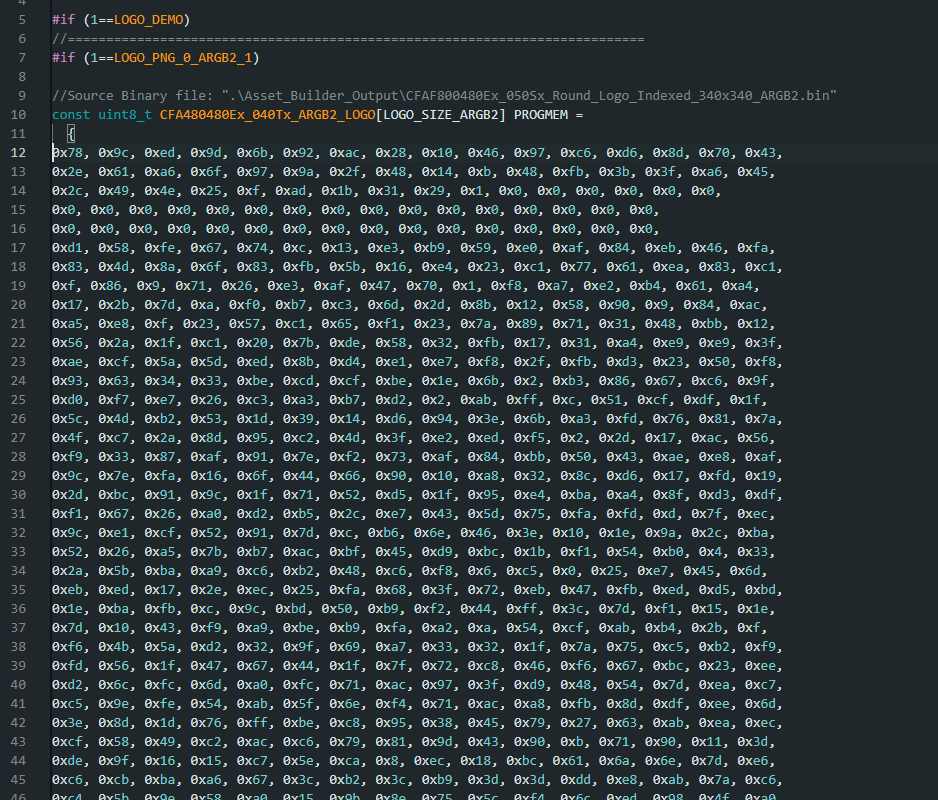Click line number 5 in the gutter
Viewport: 938px width, 800px height.
point(22,20)
